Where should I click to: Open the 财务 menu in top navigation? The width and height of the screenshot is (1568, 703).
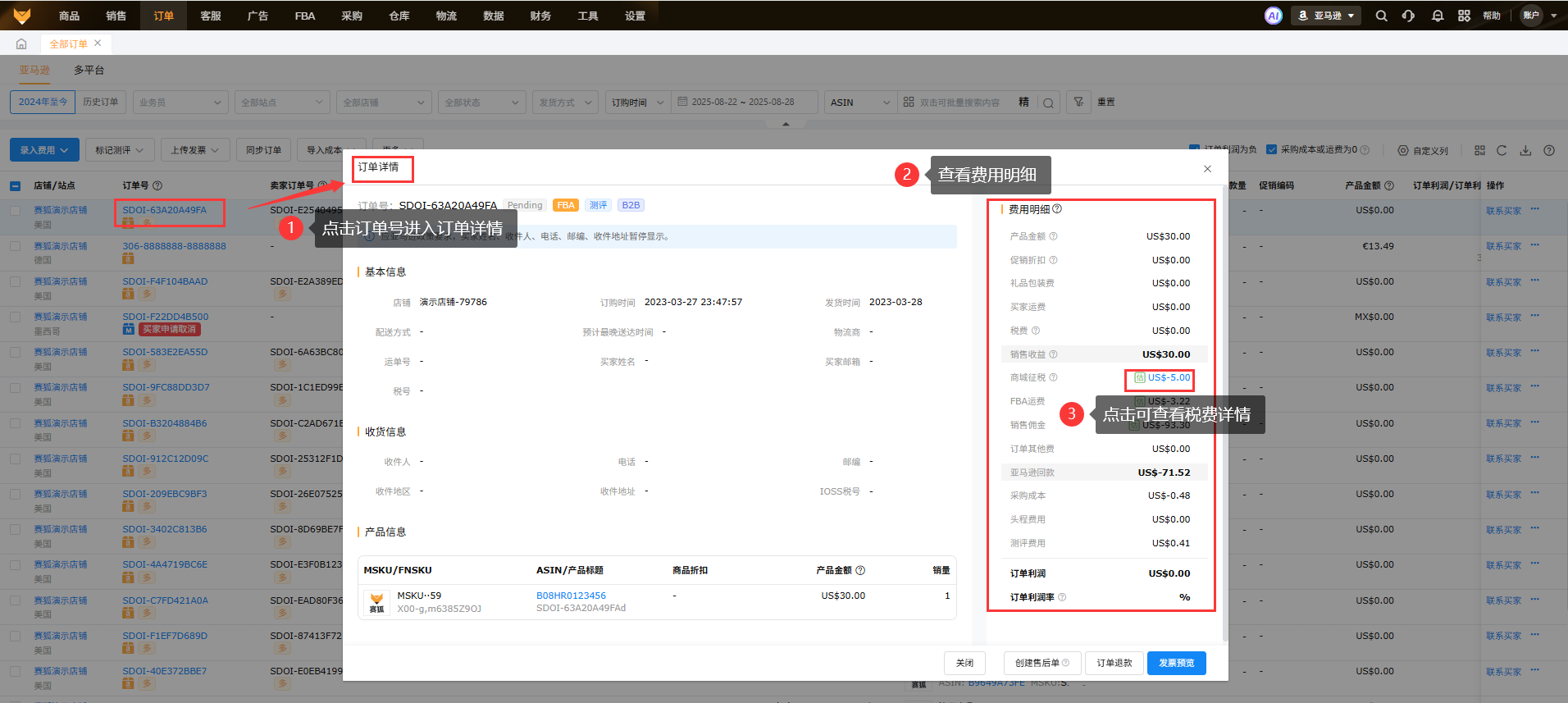click(540, 16)
